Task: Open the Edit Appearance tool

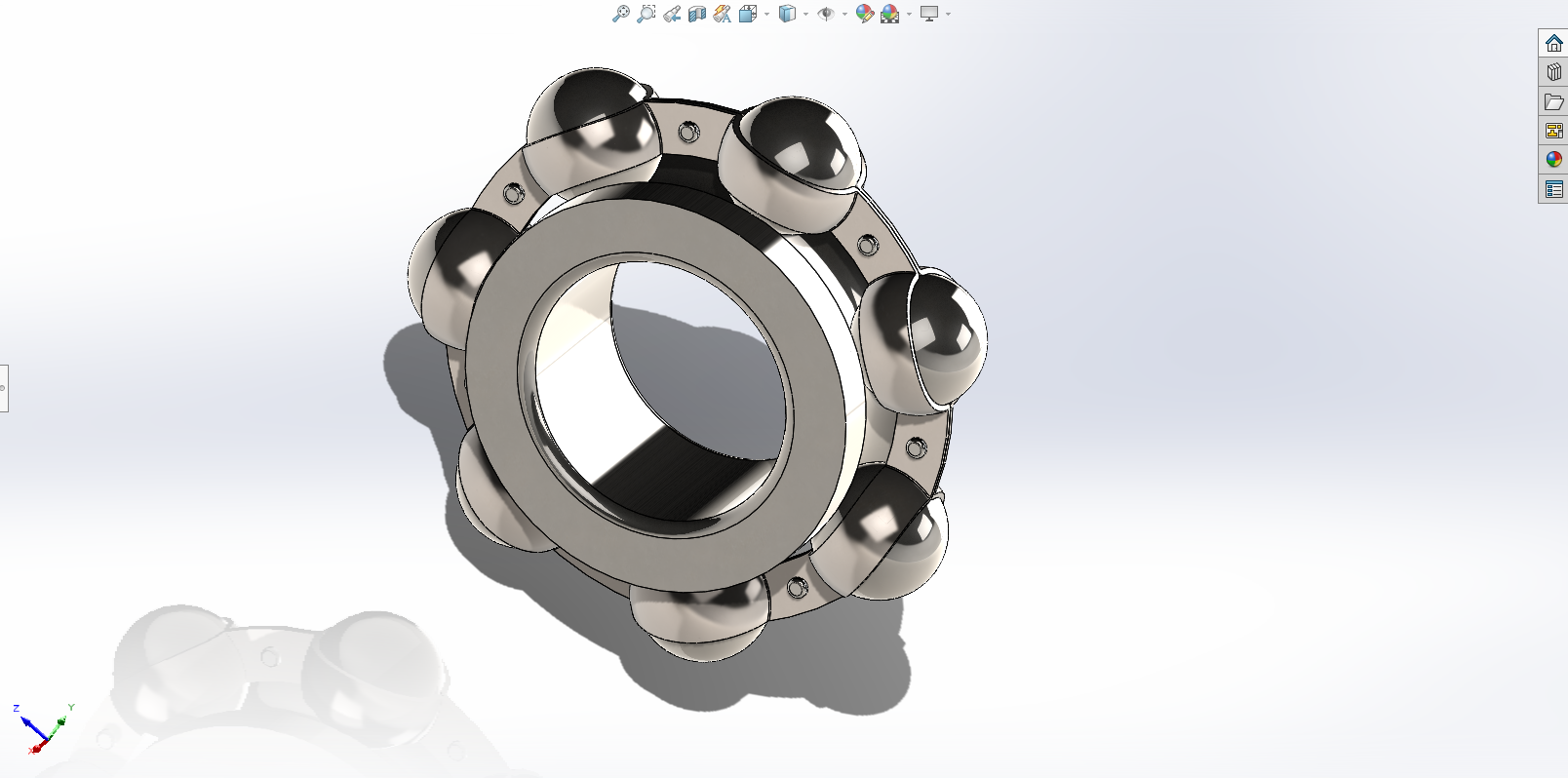Action: (x=864, y=14)
